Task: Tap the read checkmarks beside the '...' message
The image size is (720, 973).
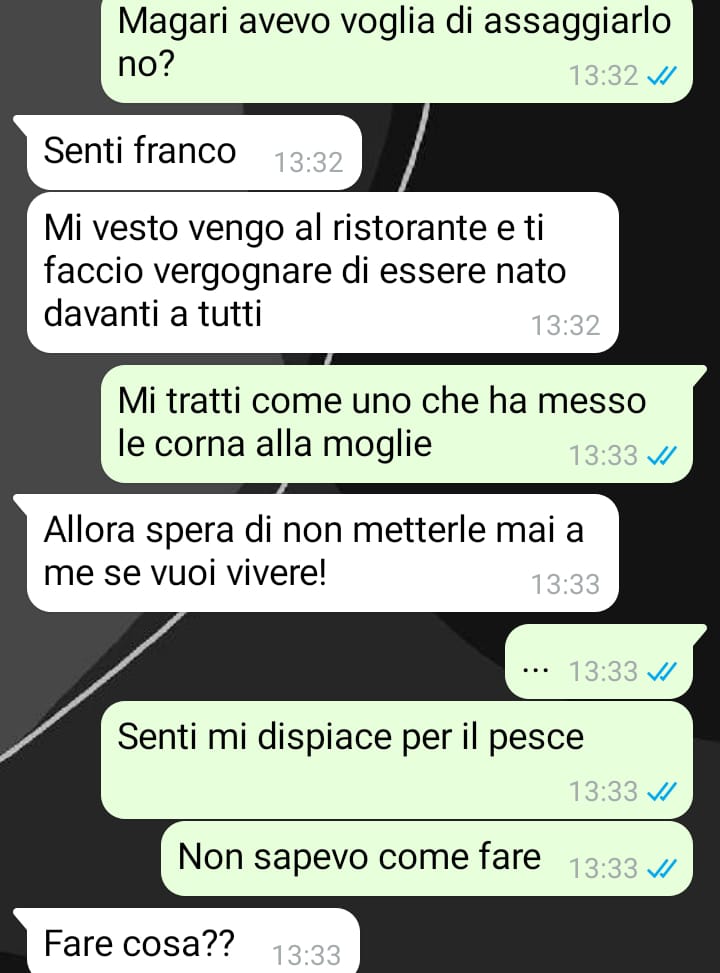Action: (x=660, y=671)
